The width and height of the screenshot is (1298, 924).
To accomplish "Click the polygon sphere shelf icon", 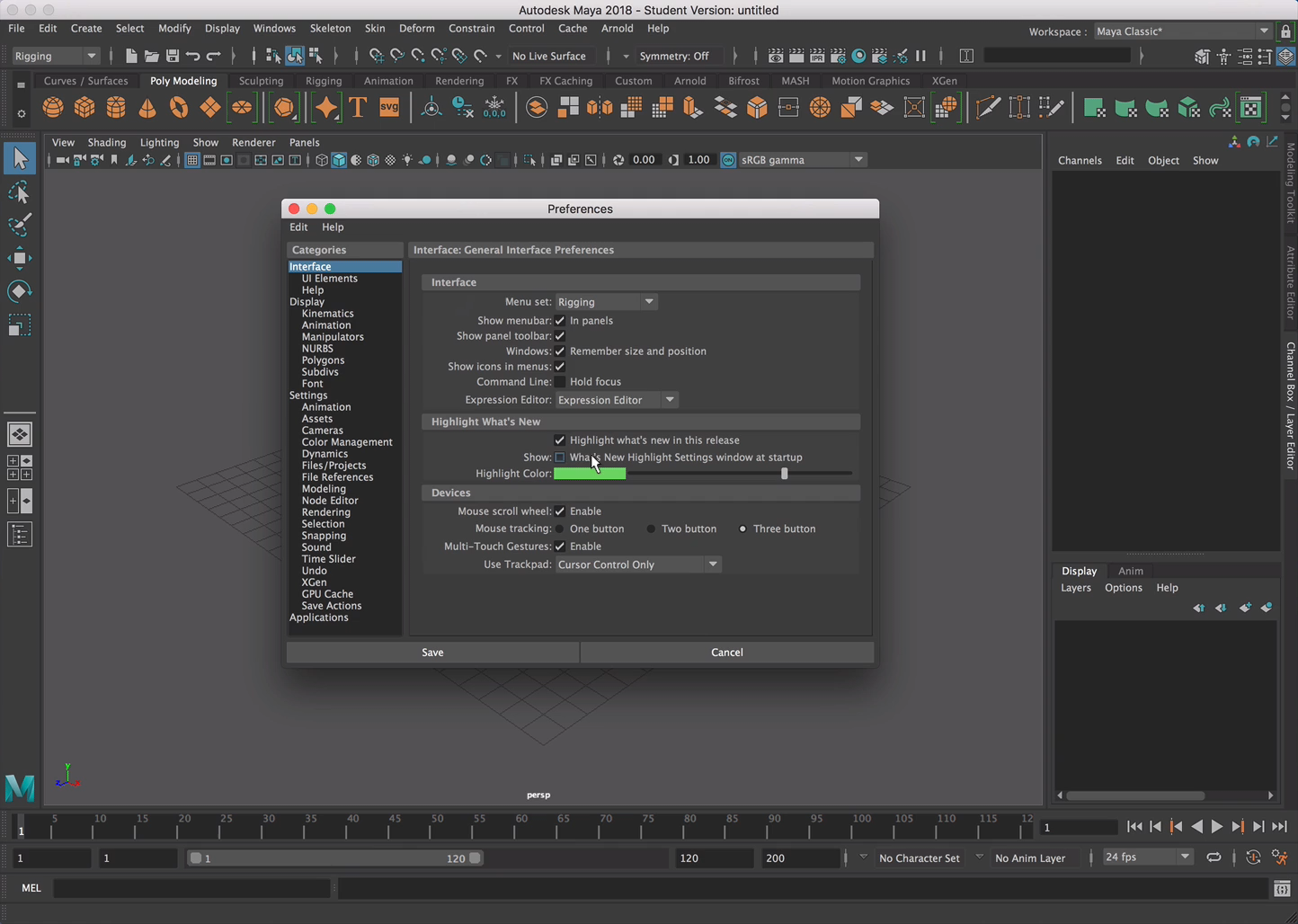I will click(x=53, y=108).
